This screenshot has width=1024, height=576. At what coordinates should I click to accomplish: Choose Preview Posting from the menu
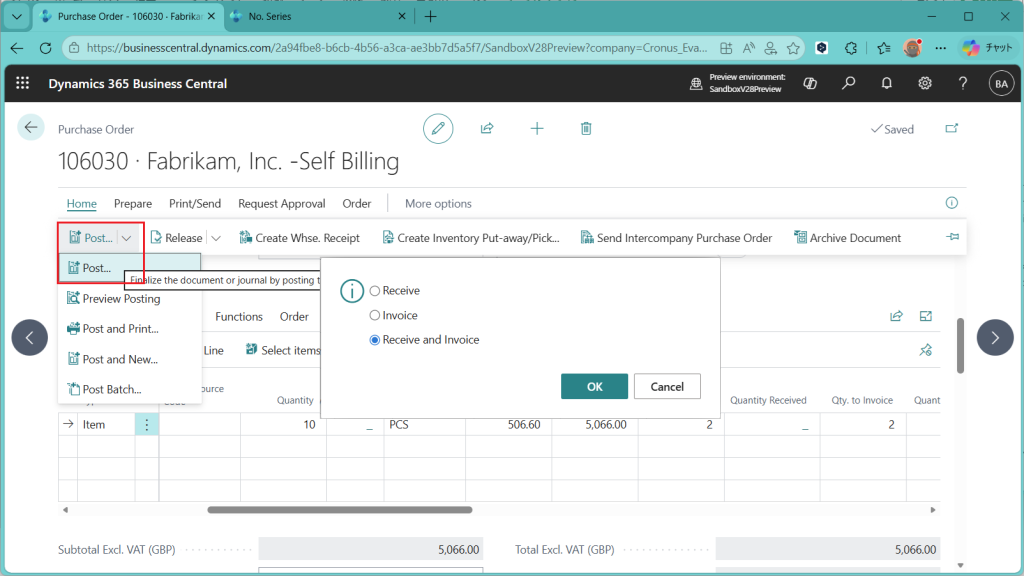[x=120, y=298]
